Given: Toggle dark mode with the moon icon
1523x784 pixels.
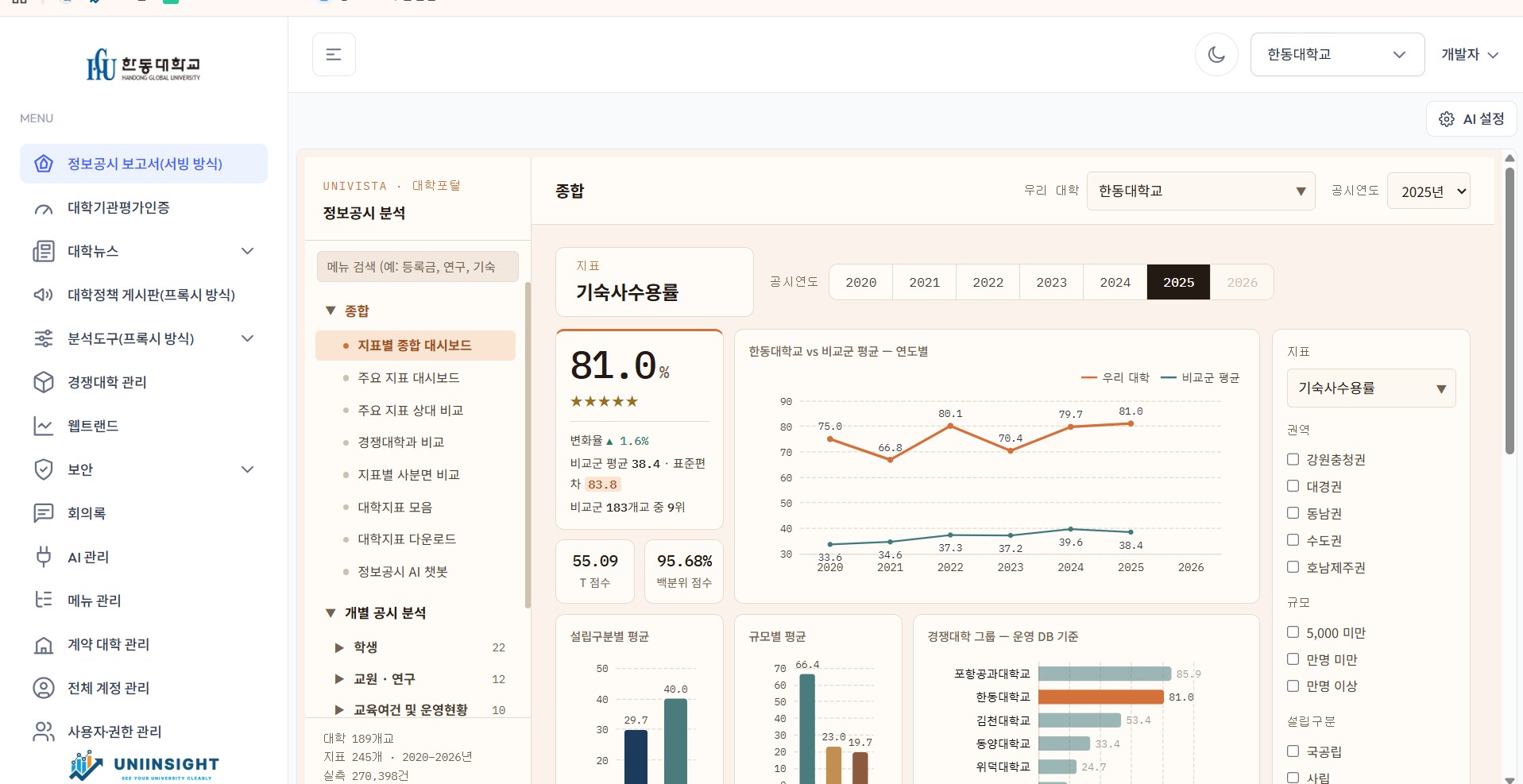Looking at the screenshot, I should [x=1216, y=54].
